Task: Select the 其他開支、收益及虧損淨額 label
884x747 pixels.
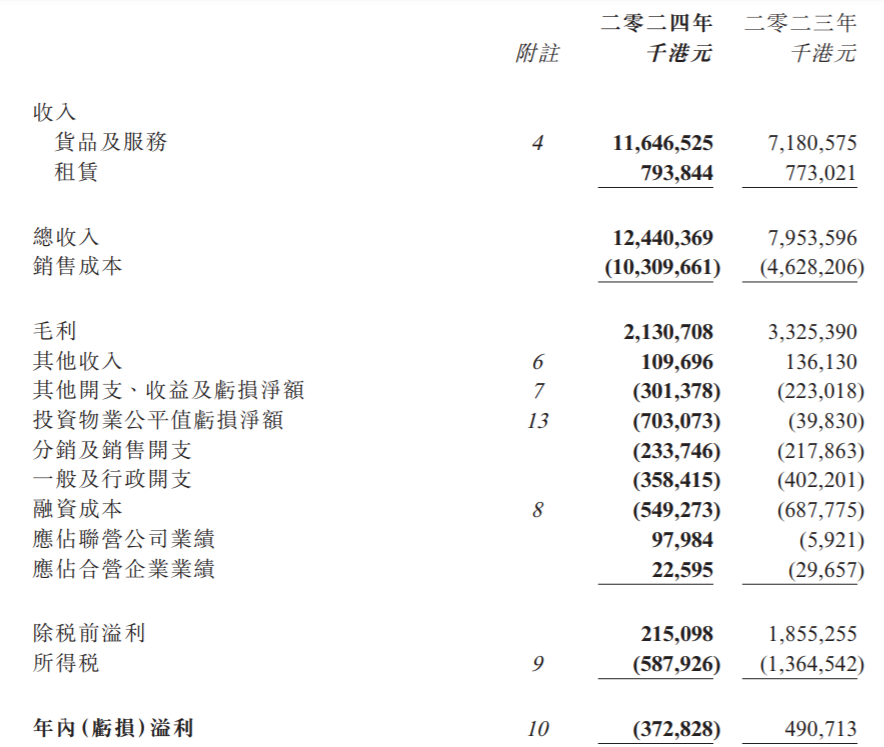Action: [169, 390]
